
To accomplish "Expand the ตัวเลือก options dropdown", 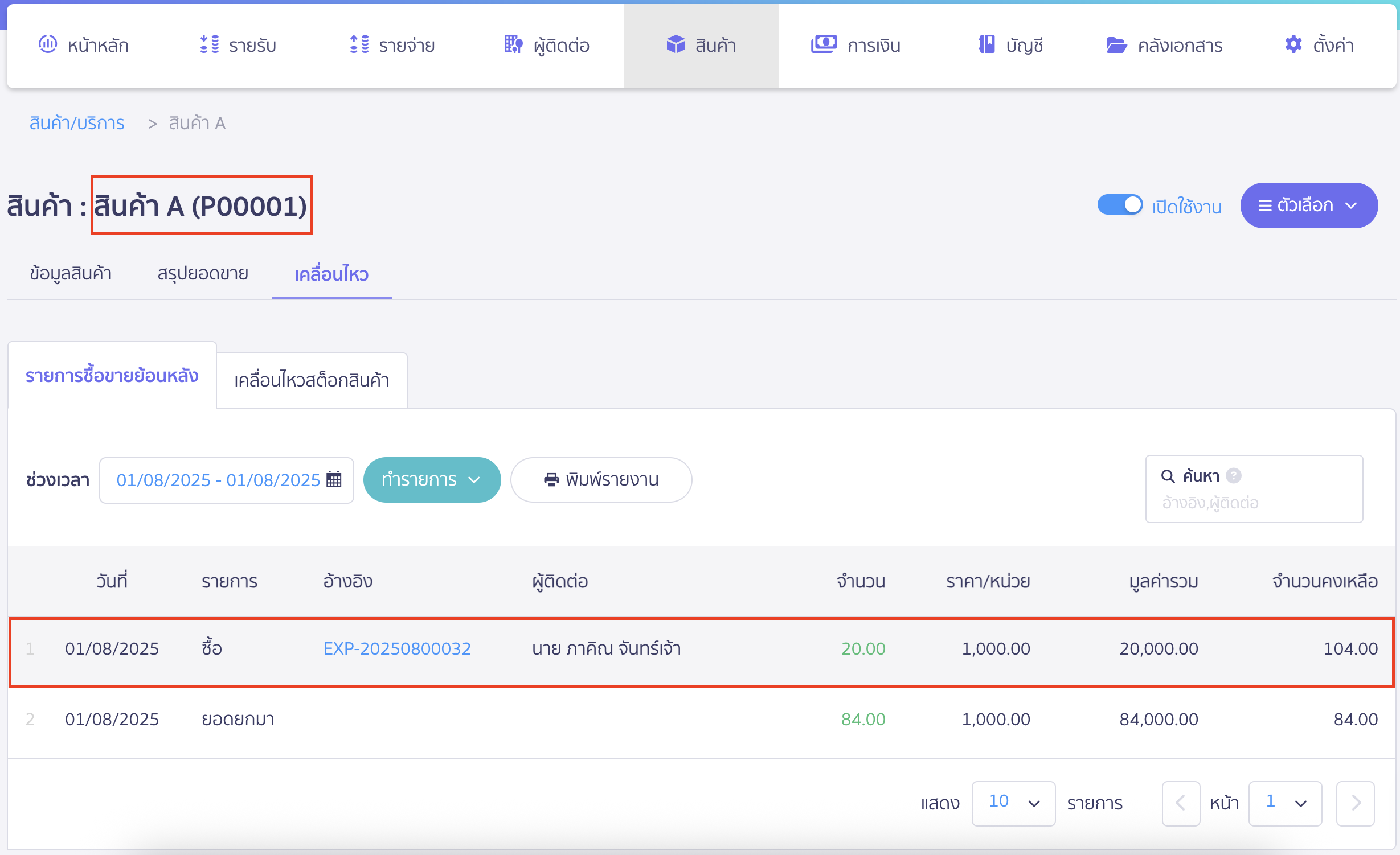I will click(1309, 205).
